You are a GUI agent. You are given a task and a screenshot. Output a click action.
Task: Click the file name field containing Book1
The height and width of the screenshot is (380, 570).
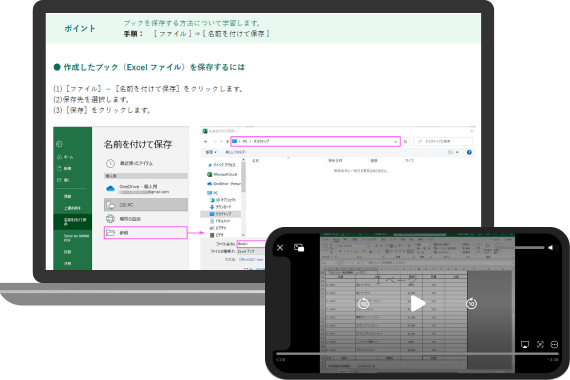[252, 244]
